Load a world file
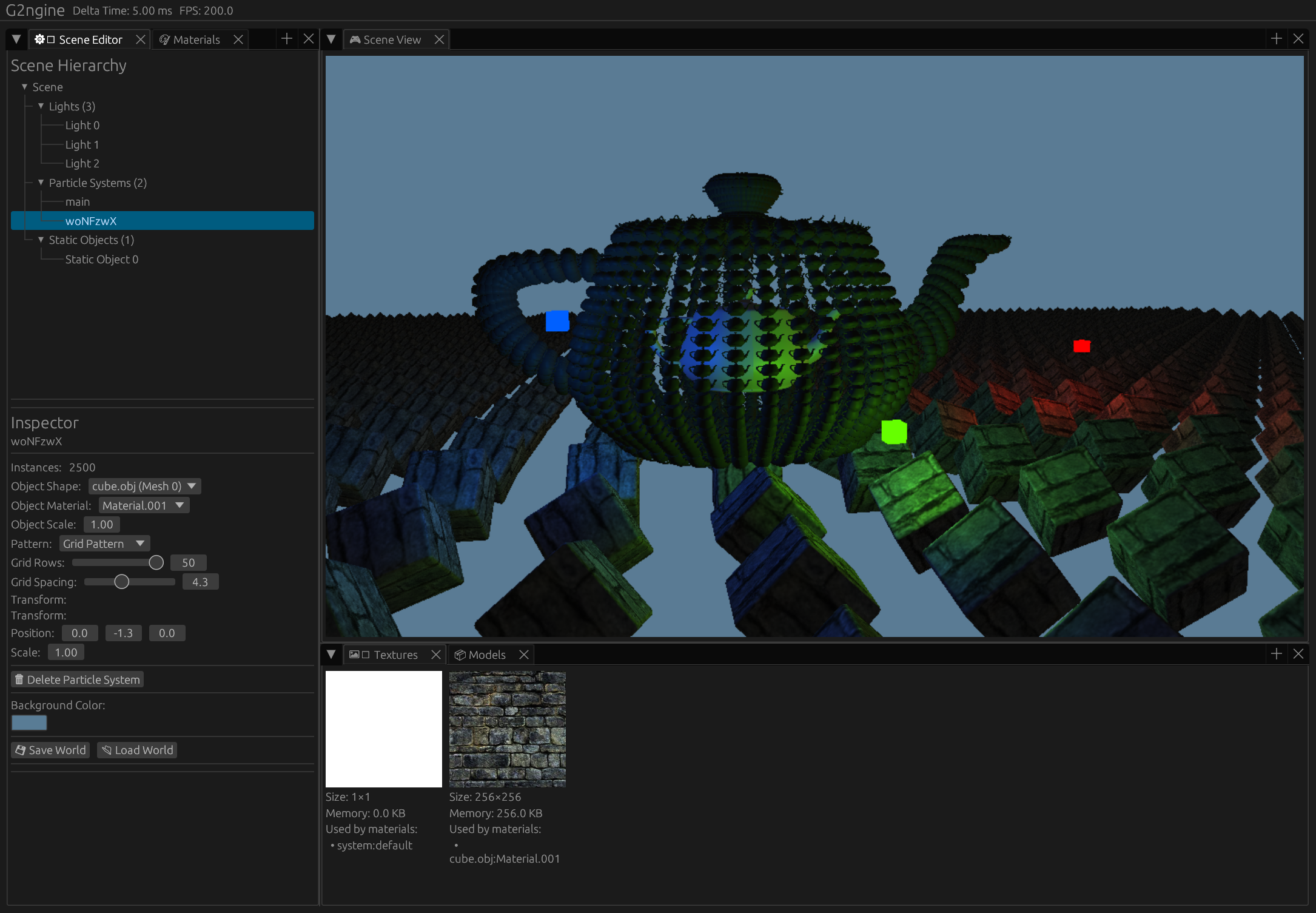Image resolution: width=1316 pixels, height=913 pixels. tap(138, 750)
